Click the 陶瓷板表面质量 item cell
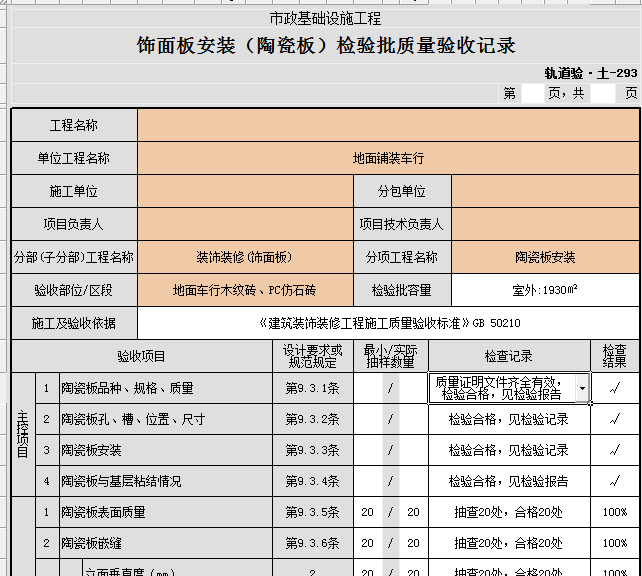 (x=166, y=512)
